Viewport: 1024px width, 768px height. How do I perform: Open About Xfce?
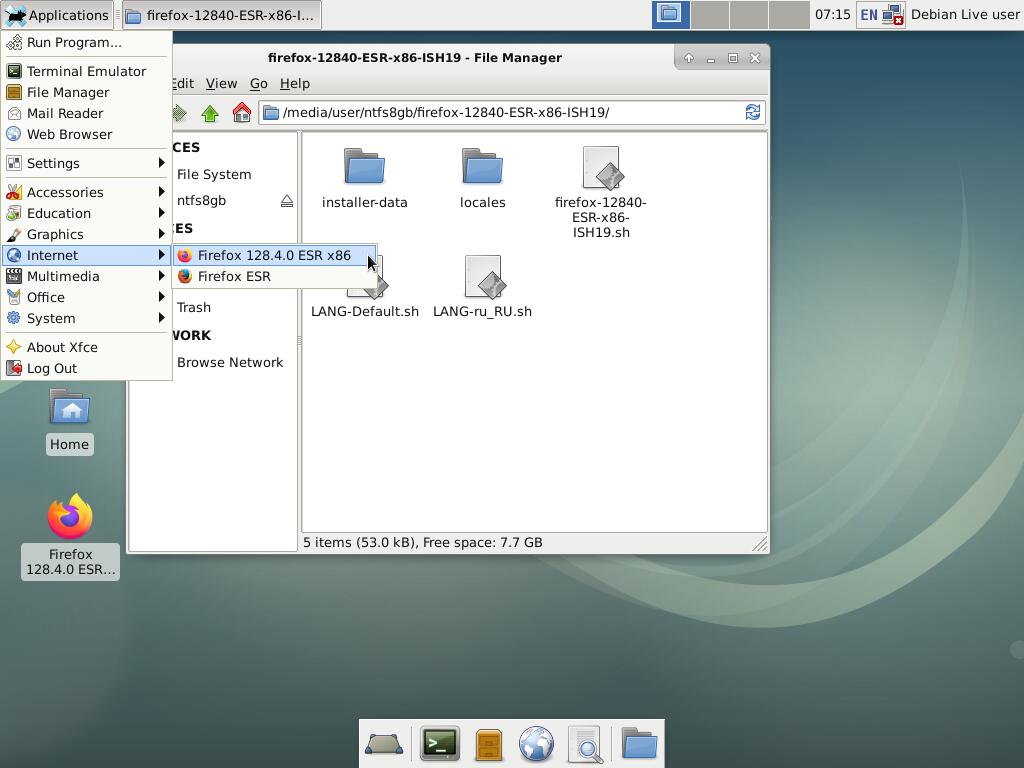[86, 347]
